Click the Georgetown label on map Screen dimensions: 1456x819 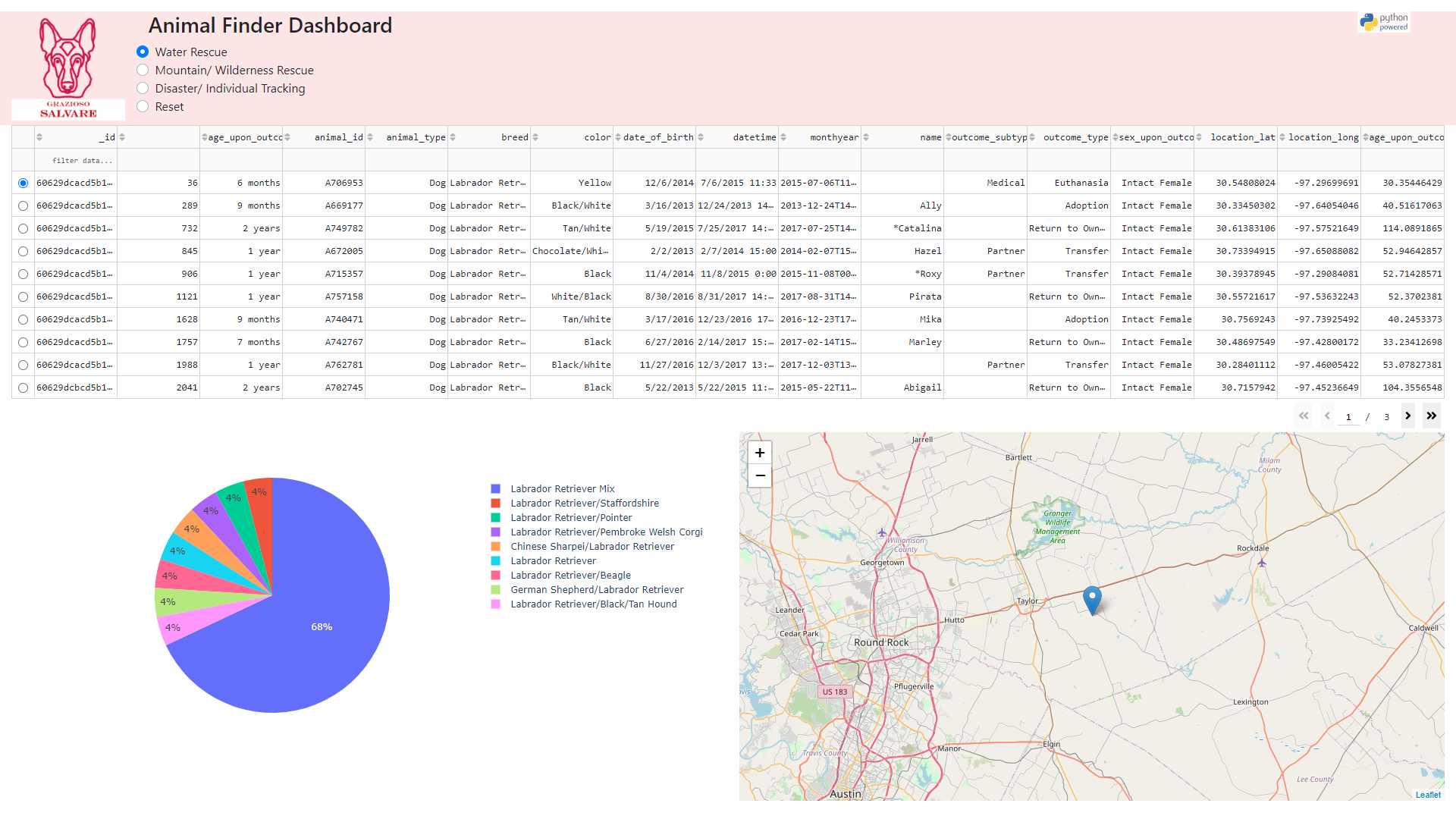882,563
